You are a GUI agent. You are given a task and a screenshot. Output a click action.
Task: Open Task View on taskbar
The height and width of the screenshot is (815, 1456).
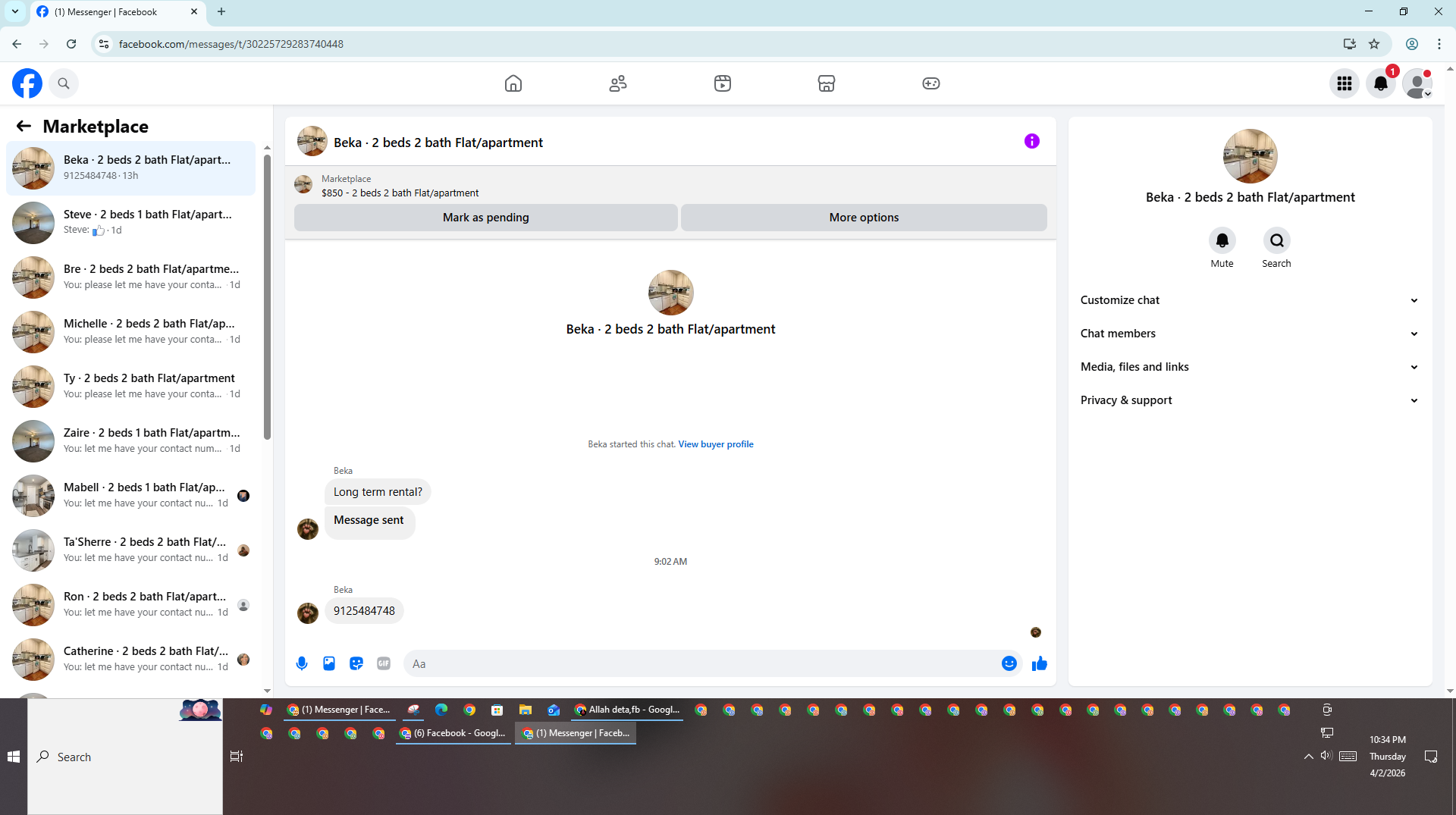pyautogui.click(x=237, y=757)
